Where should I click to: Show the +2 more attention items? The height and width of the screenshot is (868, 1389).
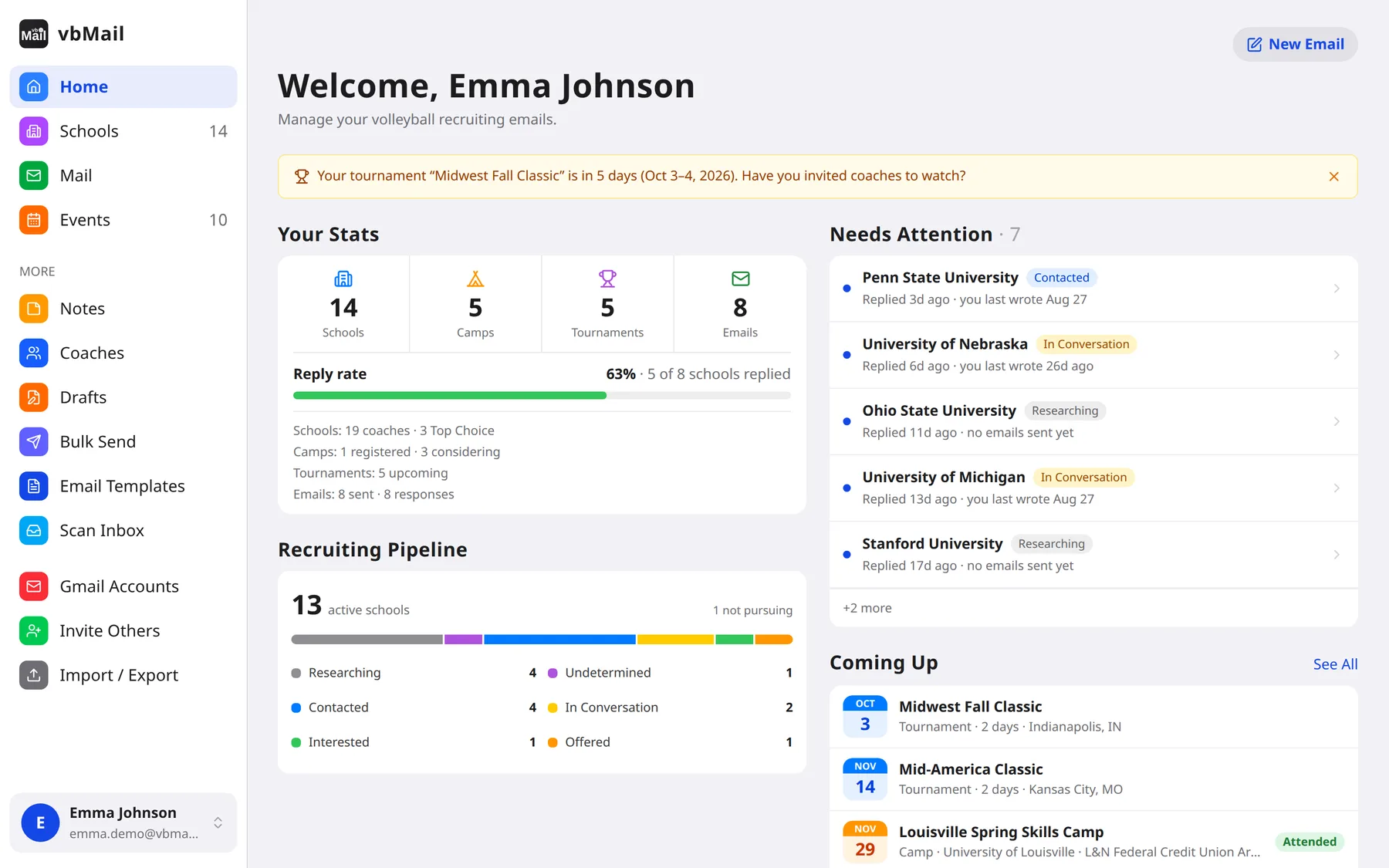tap(867, 608)
